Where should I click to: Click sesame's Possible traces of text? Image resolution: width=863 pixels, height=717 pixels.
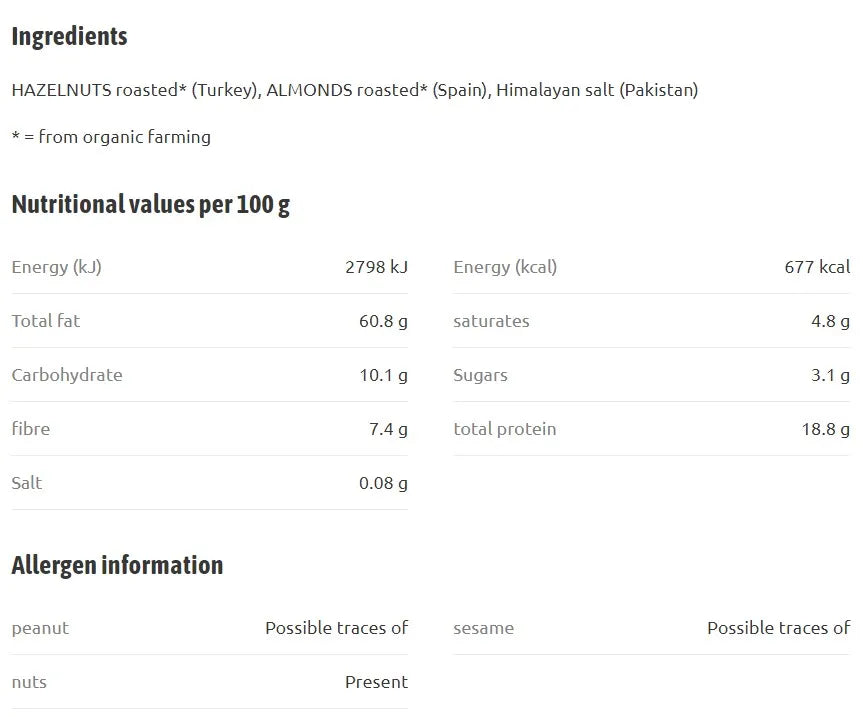click(x=778, y=628)
